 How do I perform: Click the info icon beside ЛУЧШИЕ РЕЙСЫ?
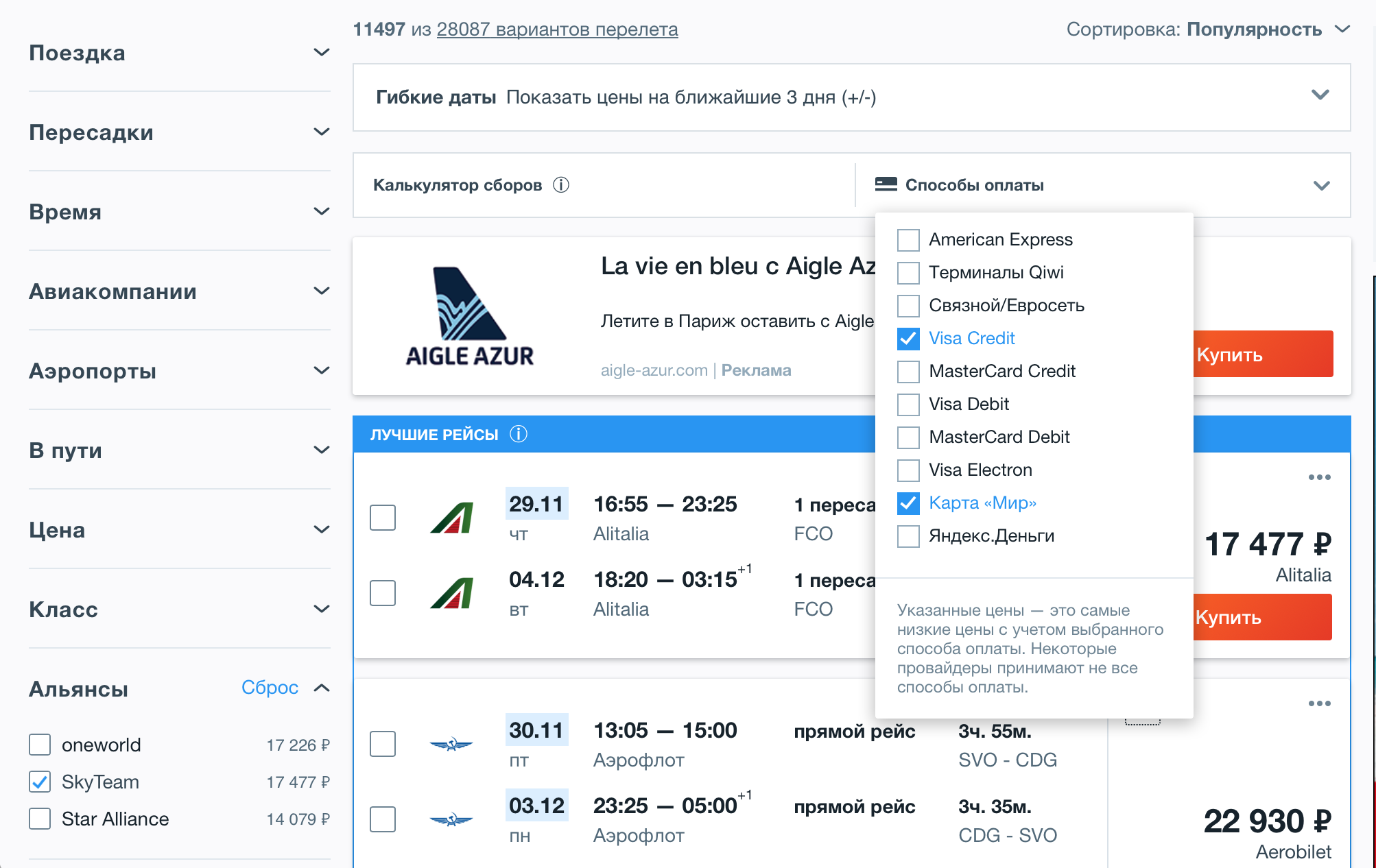click(x=519, y=434)
